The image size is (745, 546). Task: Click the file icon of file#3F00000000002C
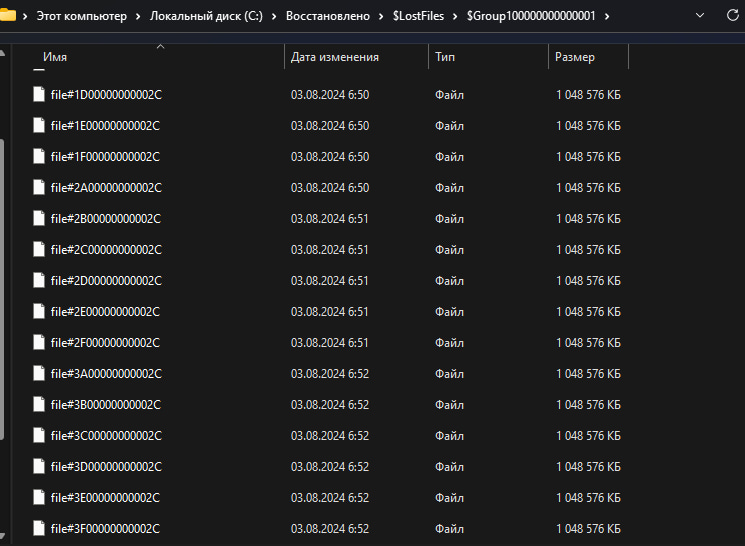click(x=39, y=529)
